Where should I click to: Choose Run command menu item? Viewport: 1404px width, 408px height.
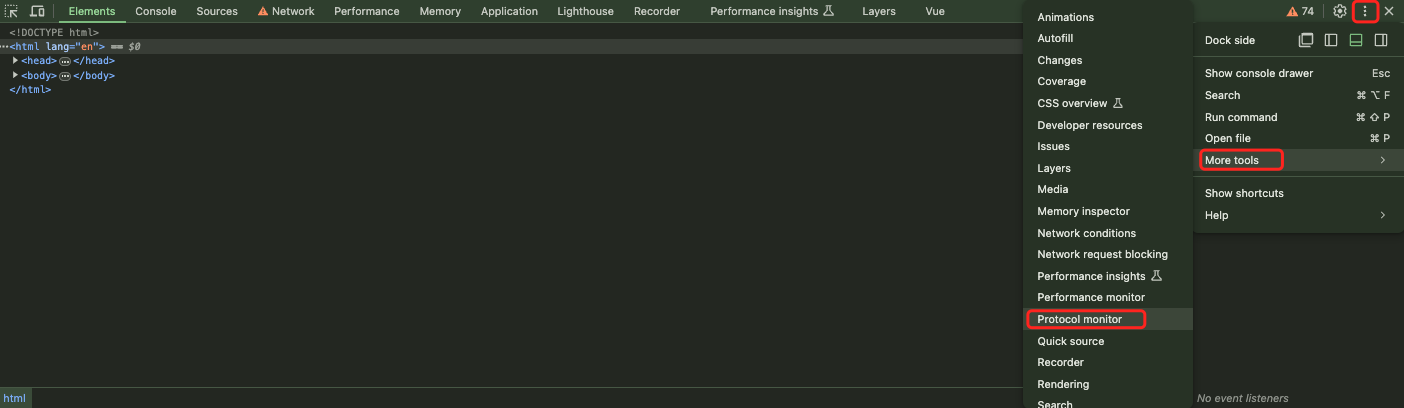(1296, 117)
